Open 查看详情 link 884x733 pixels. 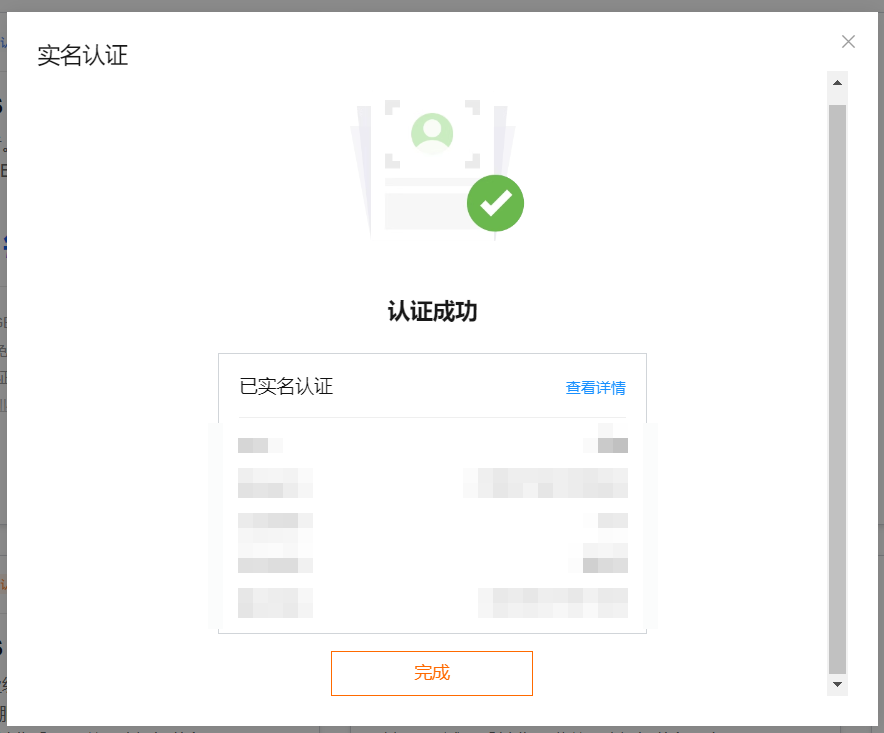point(595,388)
